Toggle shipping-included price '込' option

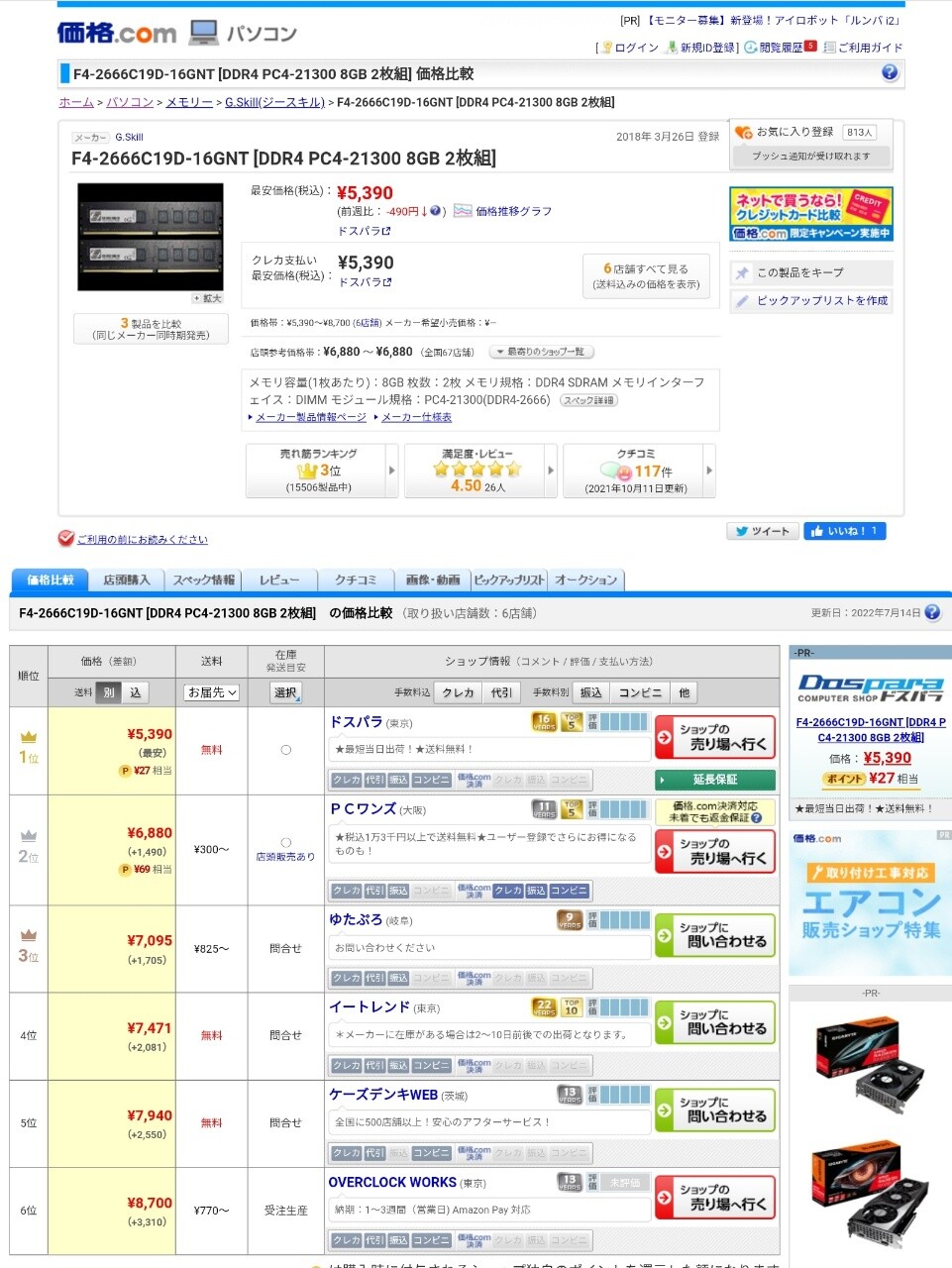[136, 692]
